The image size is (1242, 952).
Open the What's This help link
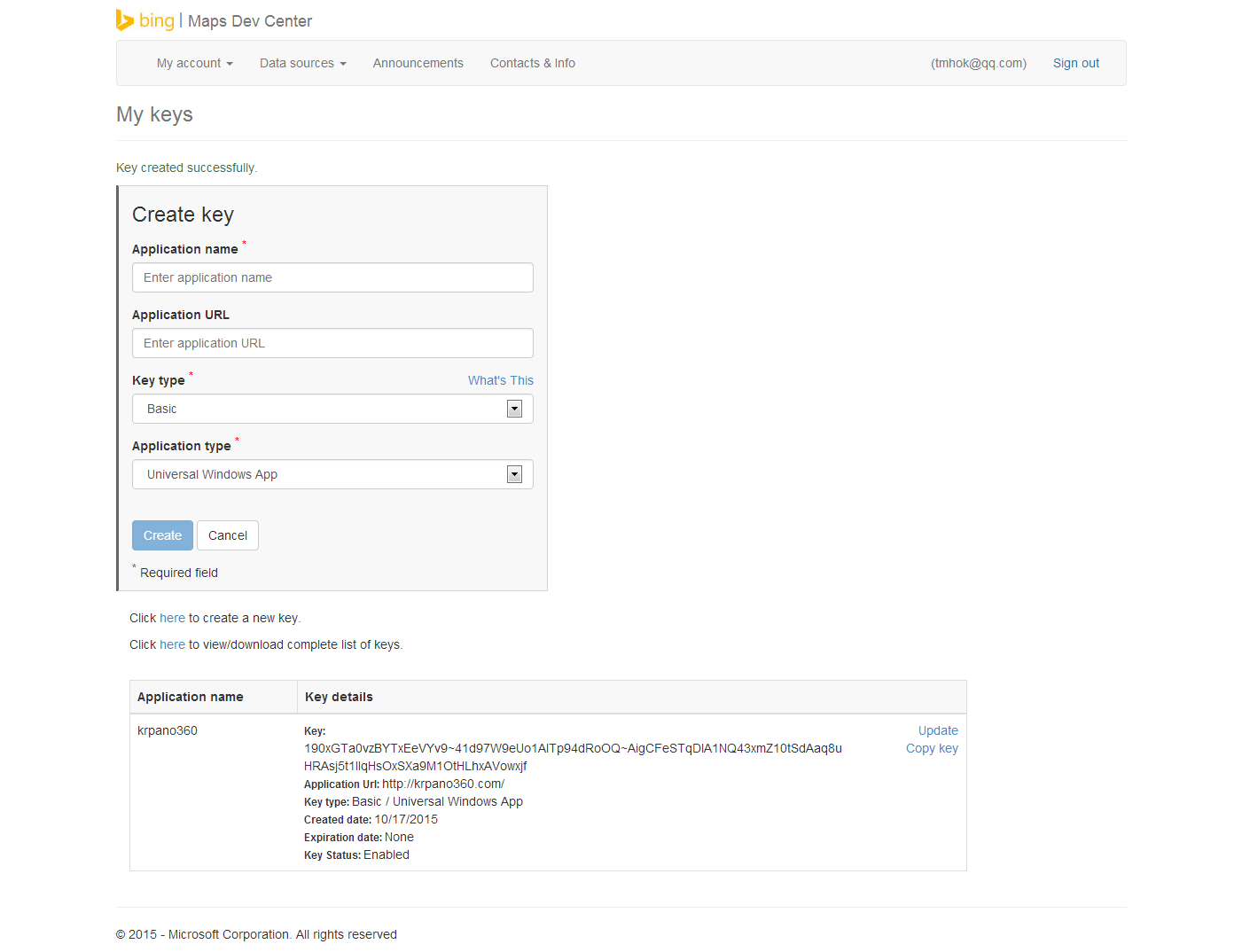500,380
